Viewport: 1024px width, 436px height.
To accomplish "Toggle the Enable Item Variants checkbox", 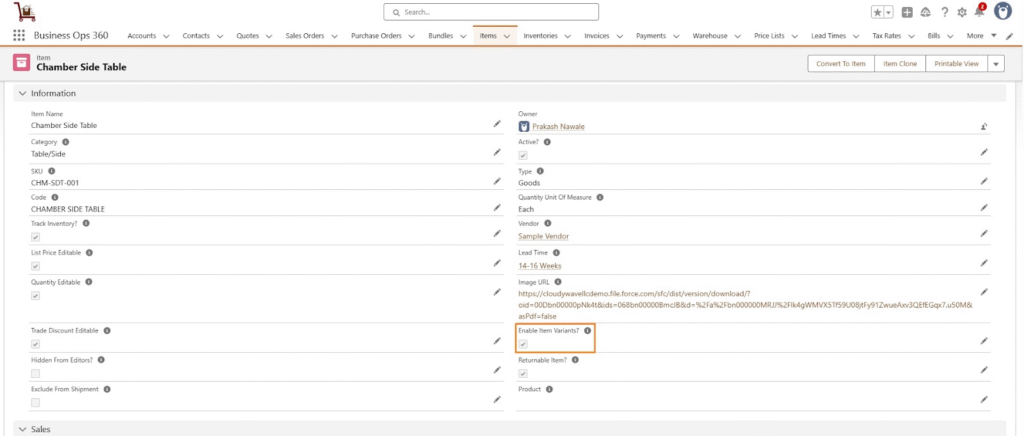I will coord(523,343).
